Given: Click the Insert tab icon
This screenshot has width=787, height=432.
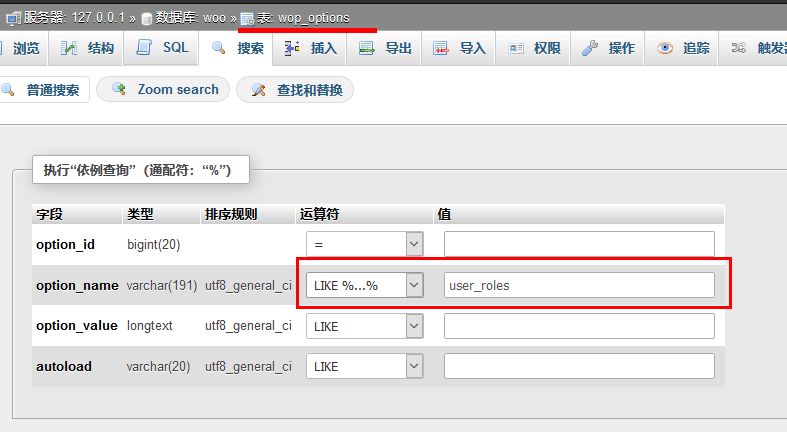Looking at the screenshot, I should [291, 48].
